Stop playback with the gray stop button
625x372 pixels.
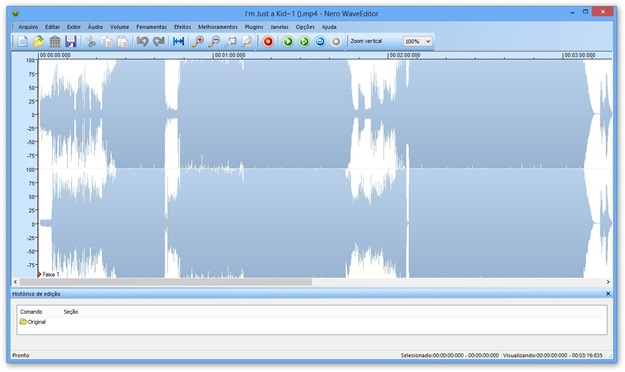(336, 41)
